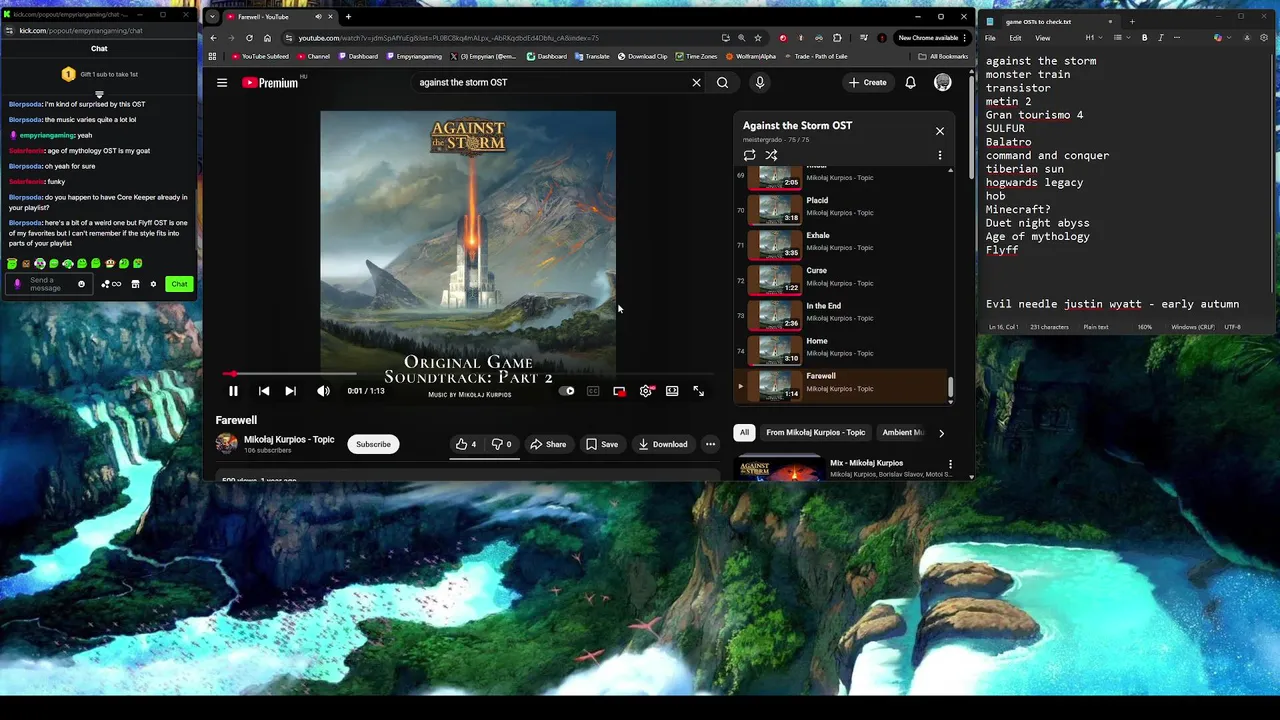Click the New Chrome available button
This screenshot has height=720, width=1280.
(x=932, y=38)
